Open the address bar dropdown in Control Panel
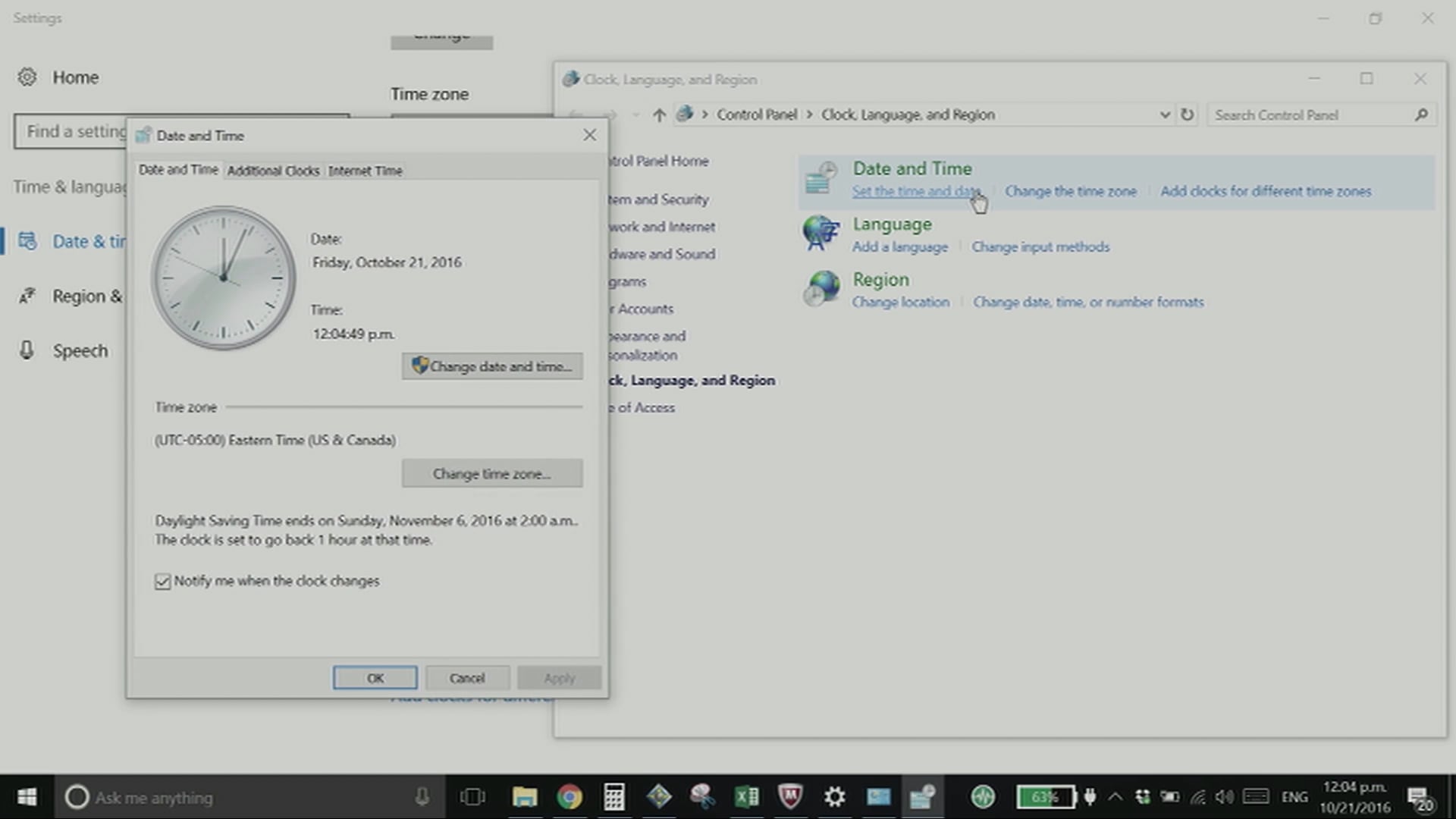Viewport: 1456px width, 819px height. coord(1166,115)
